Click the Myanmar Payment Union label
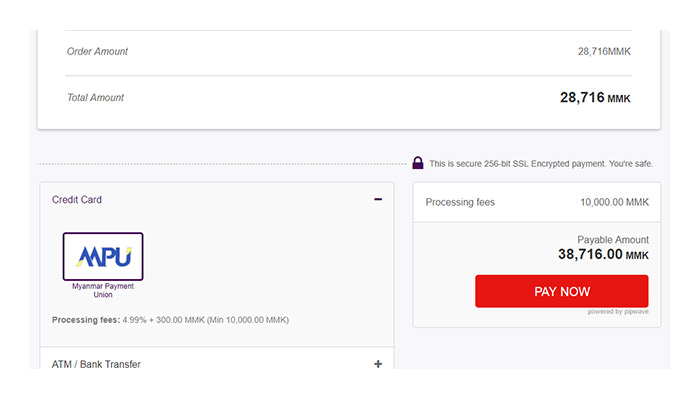Image resolution: width=700 pixels, height=400 pixels. click(103, 290)
